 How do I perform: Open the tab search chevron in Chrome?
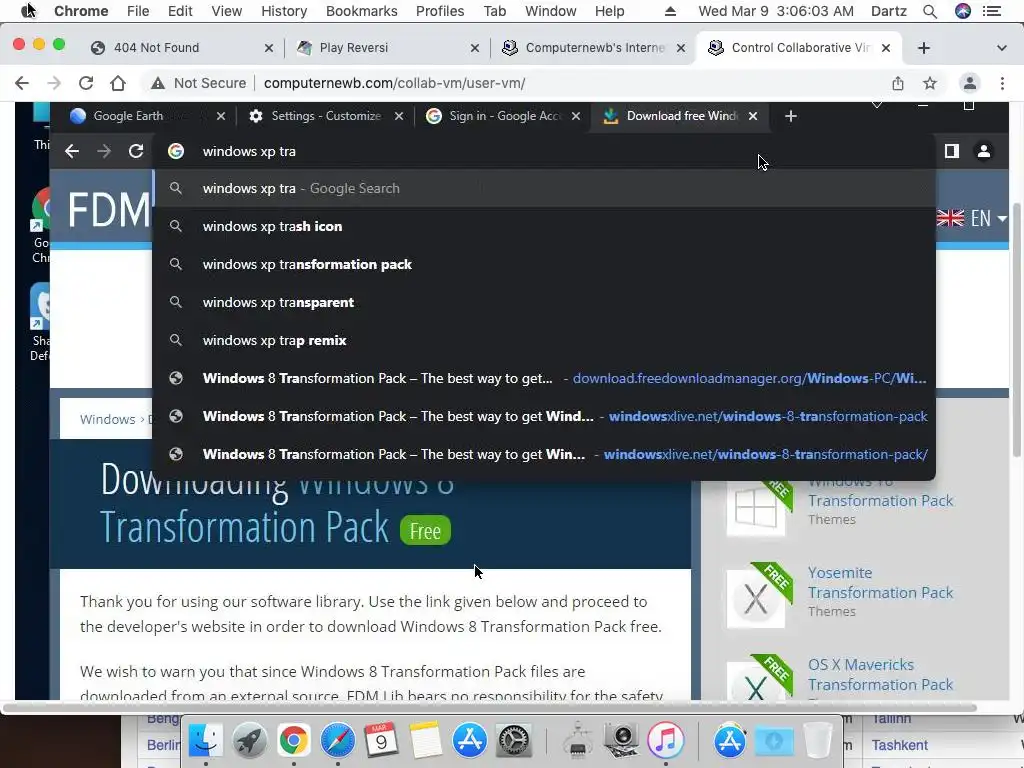pos(1001,48)
